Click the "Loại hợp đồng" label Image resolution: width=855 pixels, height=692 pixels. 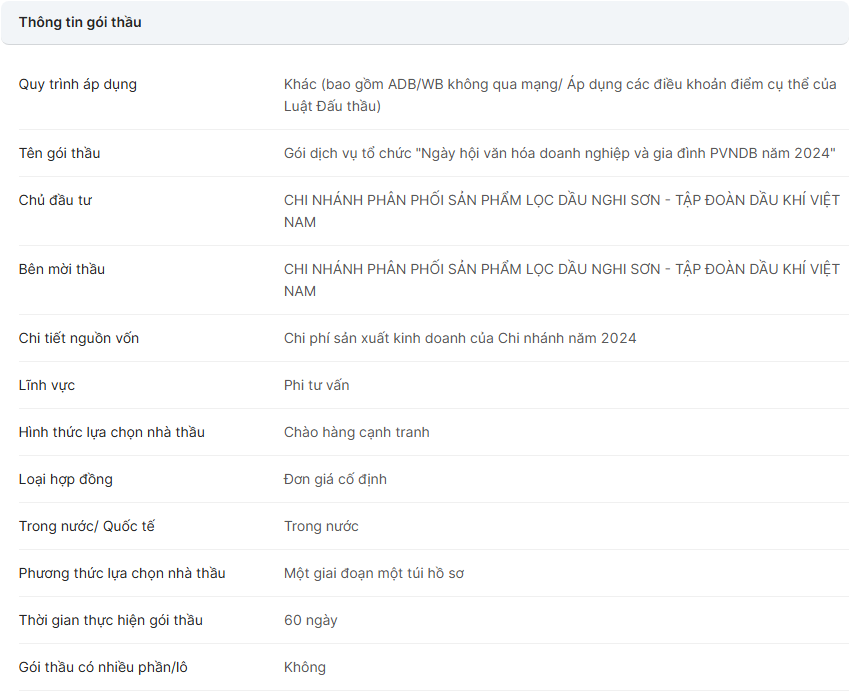(x=66, y=479)
